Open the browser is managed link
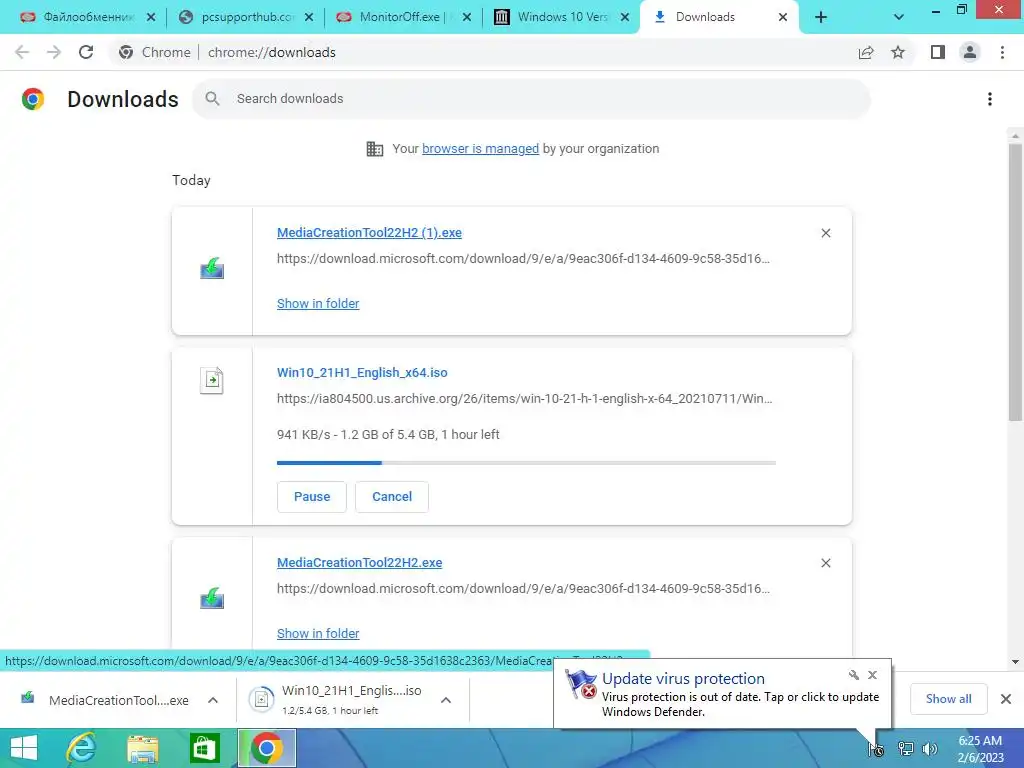 pyautogui.click(x=481, y=149)
